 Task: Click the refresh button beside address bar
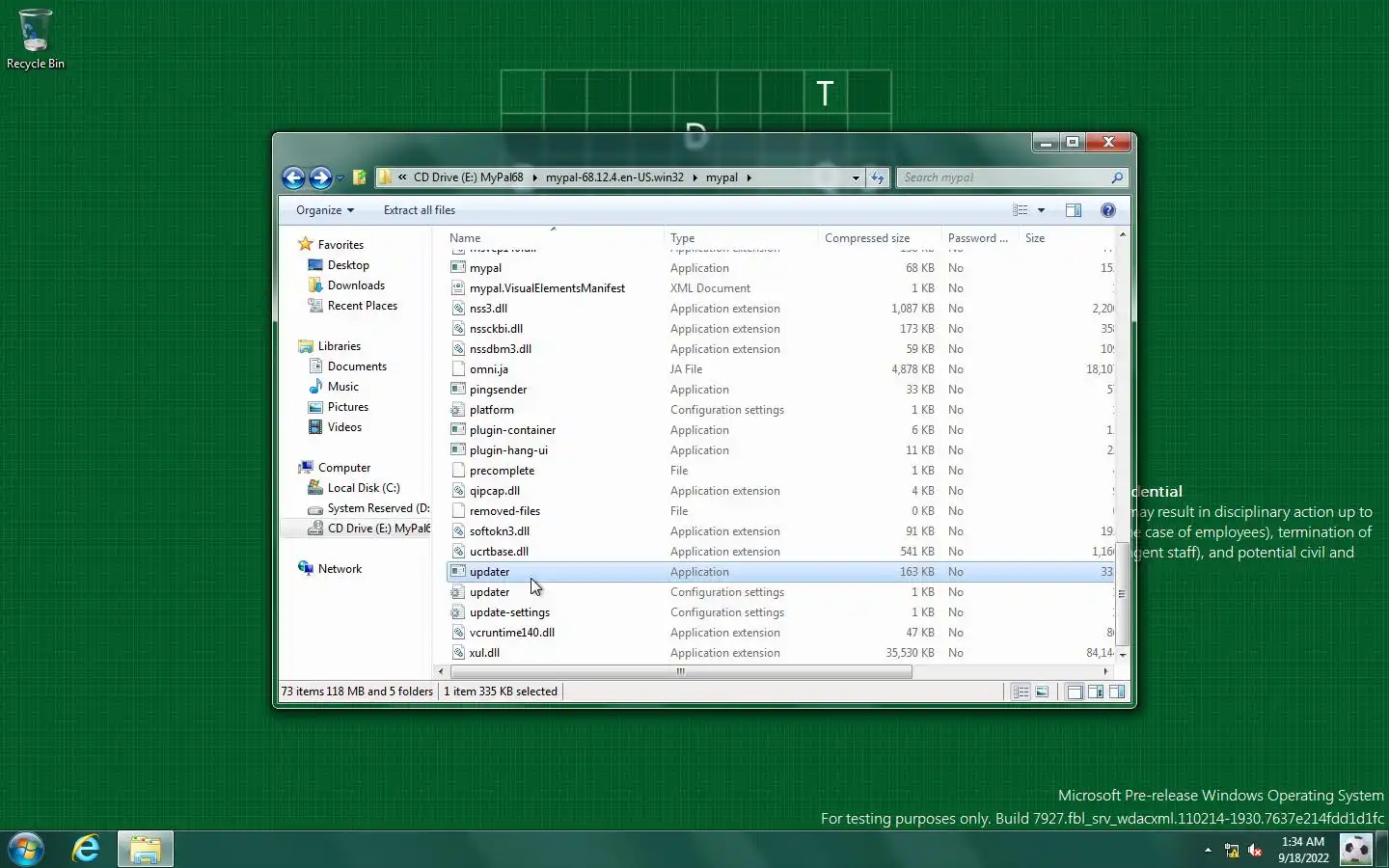(x=877, y=177)
